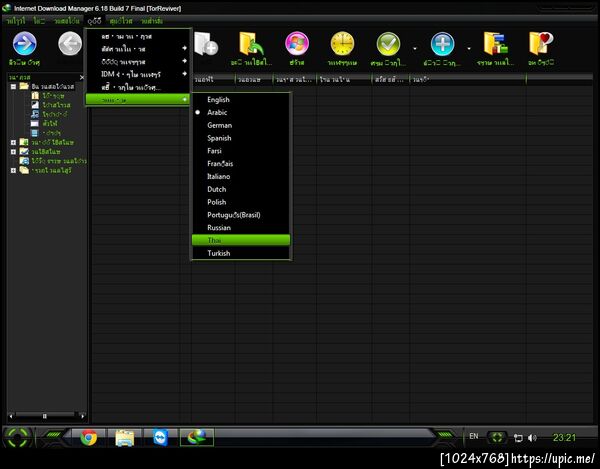Select the top-level open folder in category tree
The height and width of the screenshot is (469, 600).
[x=24, y=86]
